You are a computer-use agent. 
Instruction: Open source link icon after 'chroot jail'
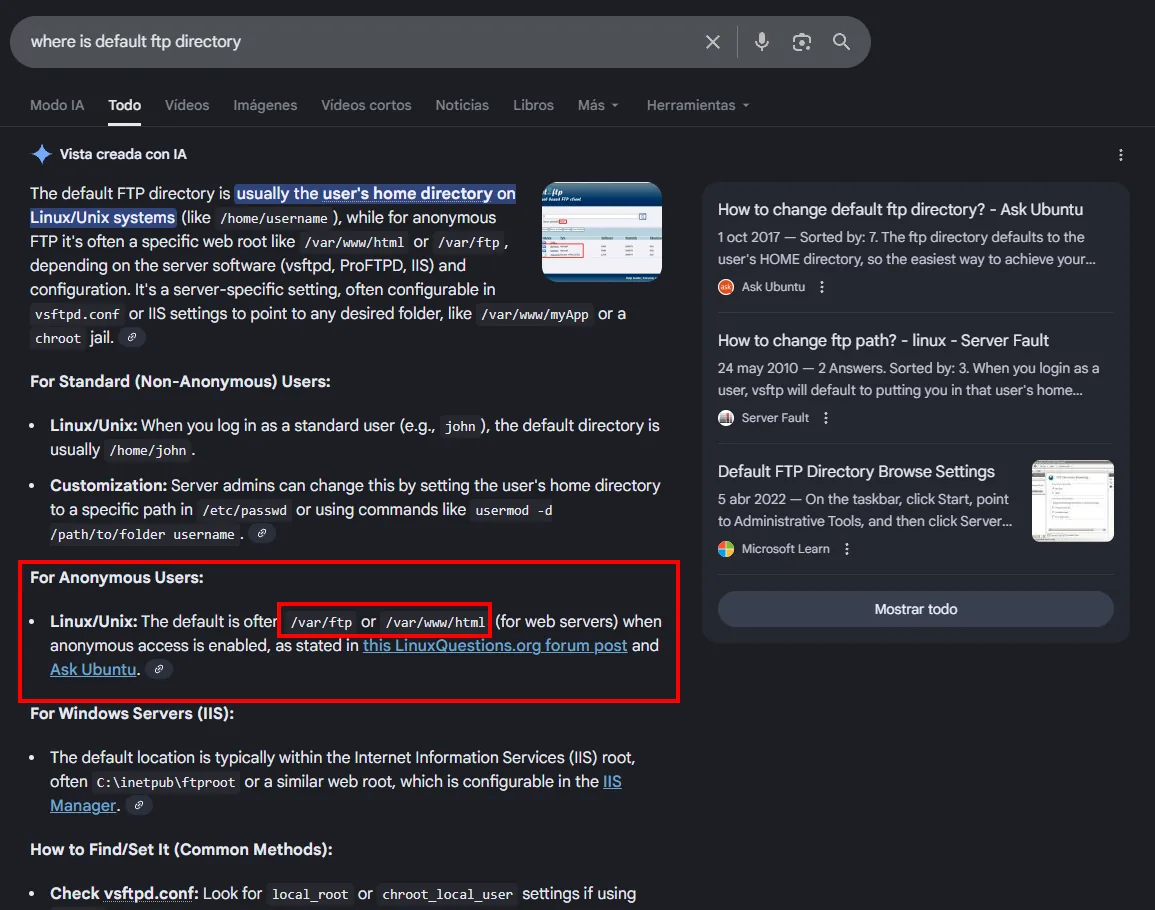[x=132, y=337]
